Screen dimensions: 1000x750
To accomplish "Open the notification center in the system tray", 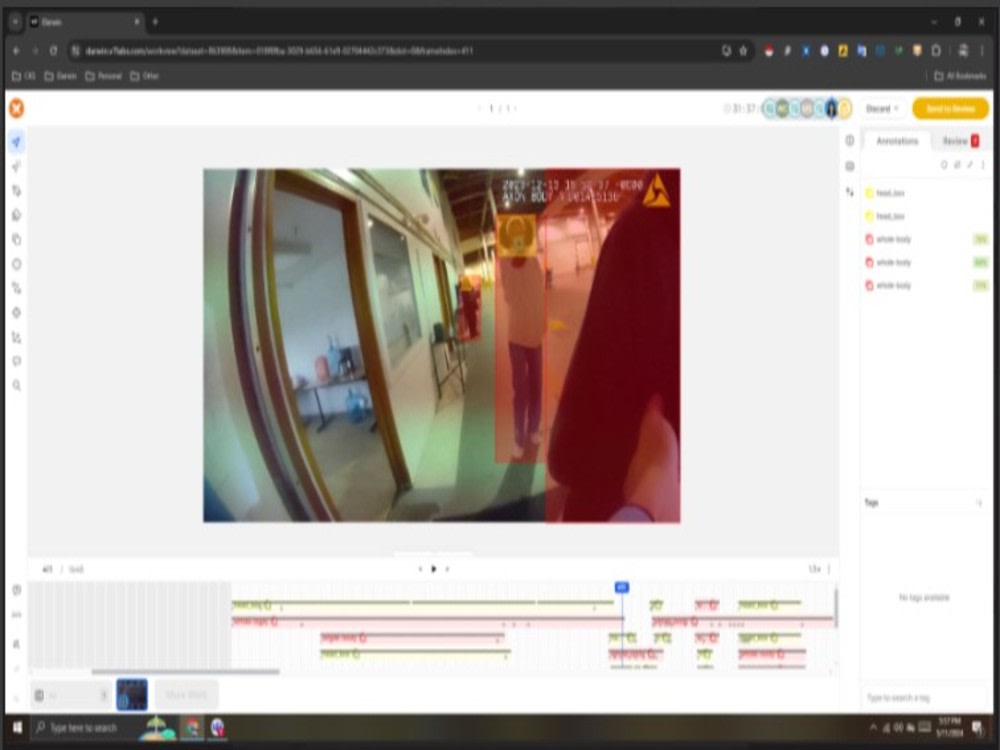I will tap(978, 727).
